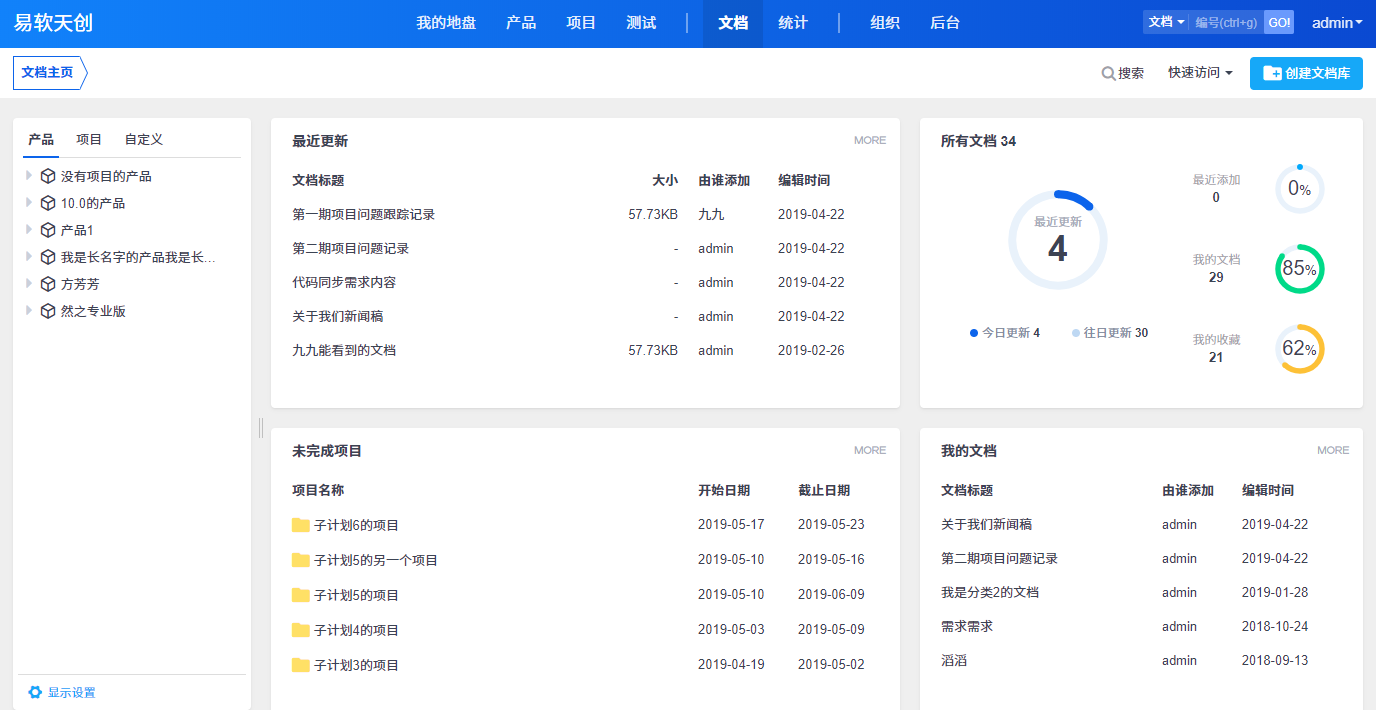Open the admin user menu

point(1337,22)
